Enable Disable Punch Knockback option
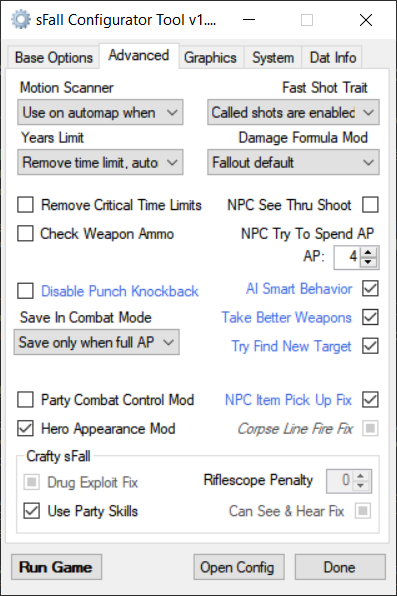Screen dimensions: 397x596 [25, 291]
